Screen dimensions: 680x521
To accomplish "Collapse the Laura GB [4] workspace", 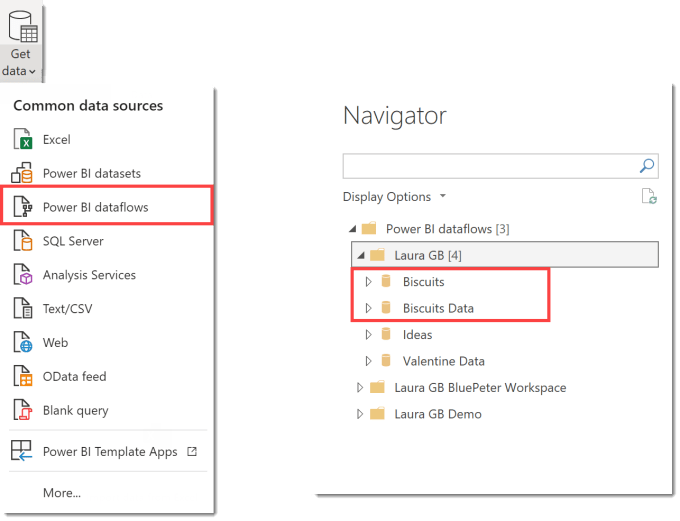I will tap(361, 256).
